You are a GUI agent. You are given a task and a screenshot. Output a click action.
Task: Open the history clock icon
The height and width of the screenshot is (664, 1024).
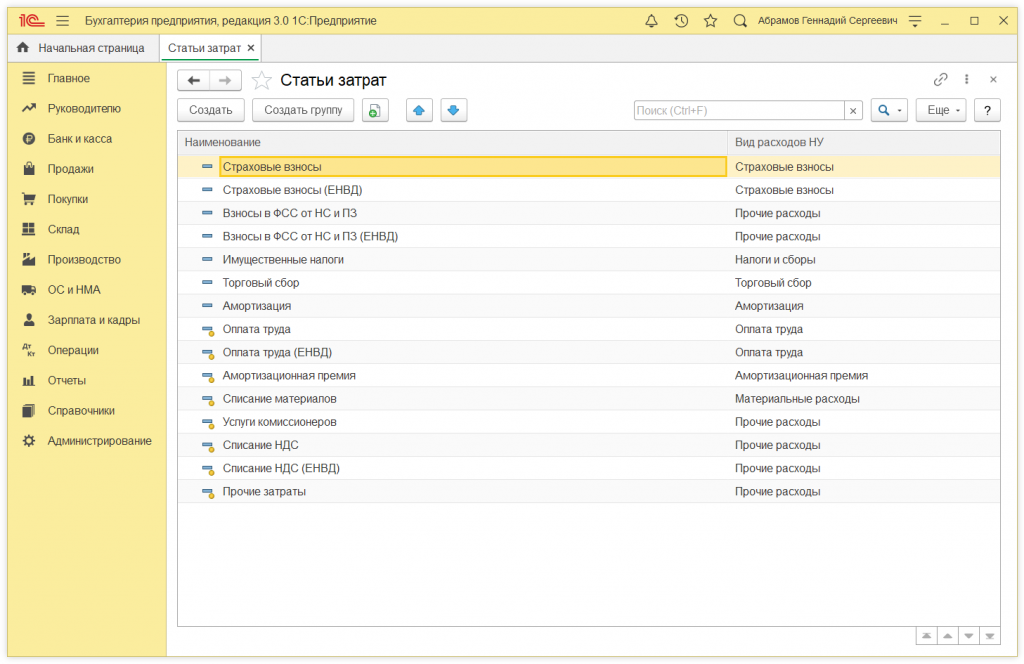pyautogui.click(x=681, y=20)
